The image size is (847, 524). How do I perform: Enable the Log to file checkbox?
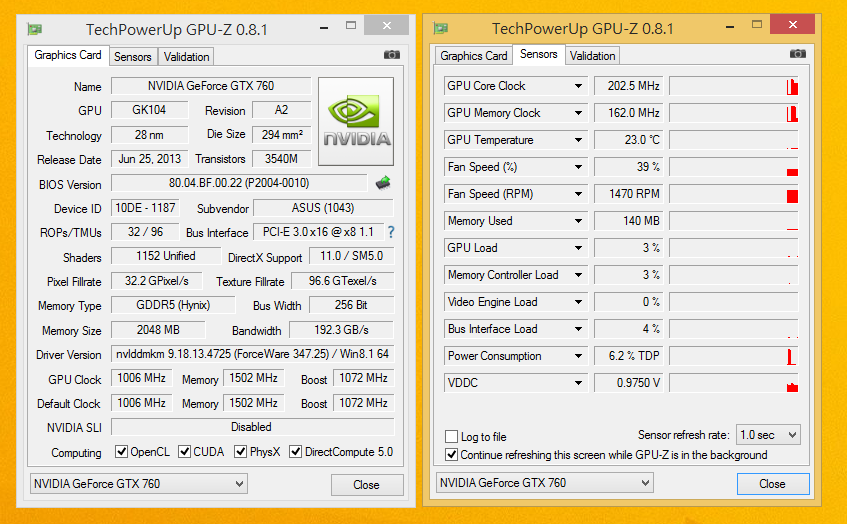[452, 436]
